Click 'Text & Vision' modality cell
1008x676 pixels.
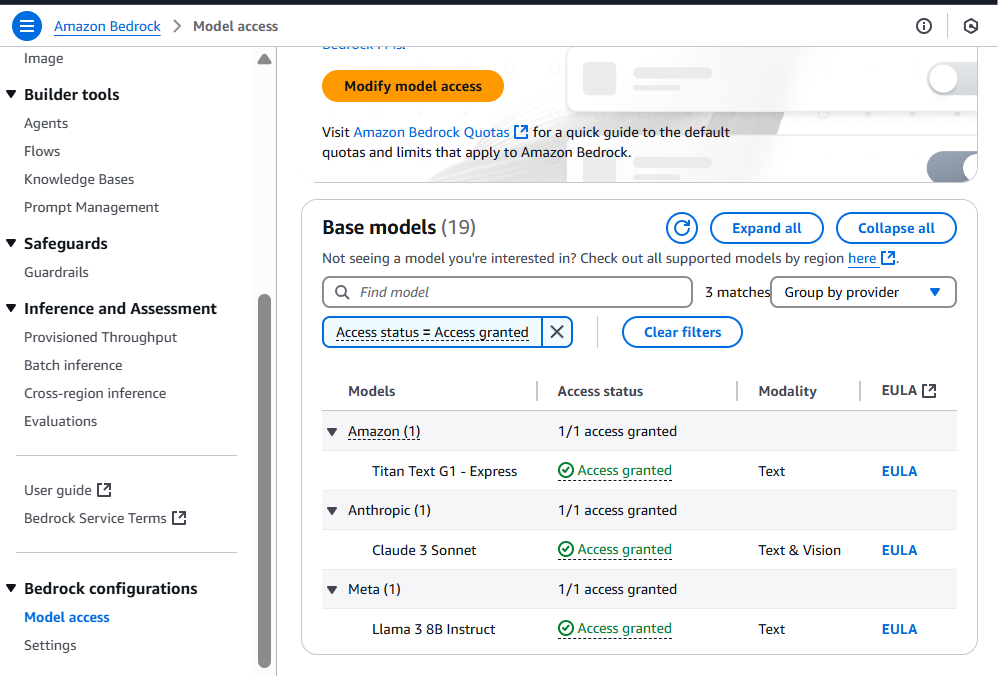point(799,550)
